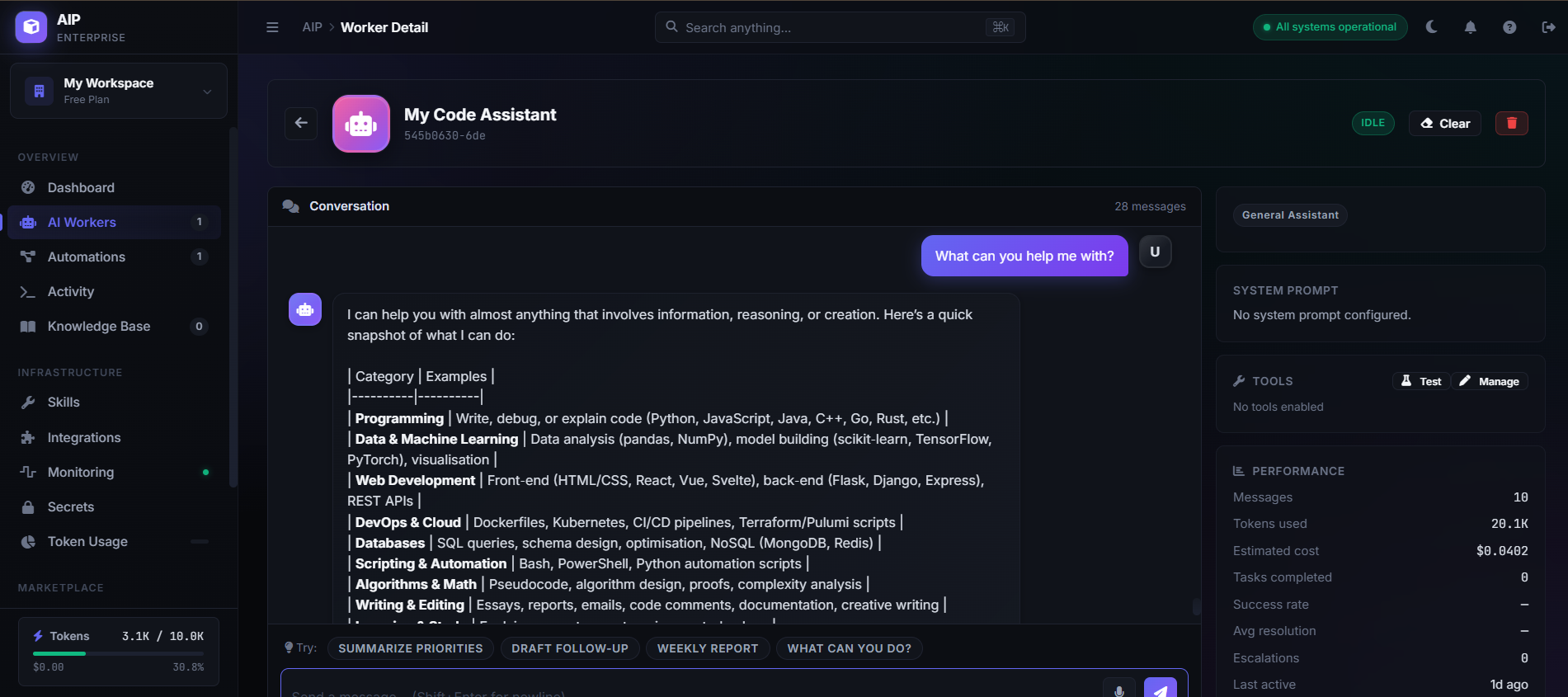Open Automations in the sidebar
Viewport: 1568px width, 697px height.
pos(115,257)
